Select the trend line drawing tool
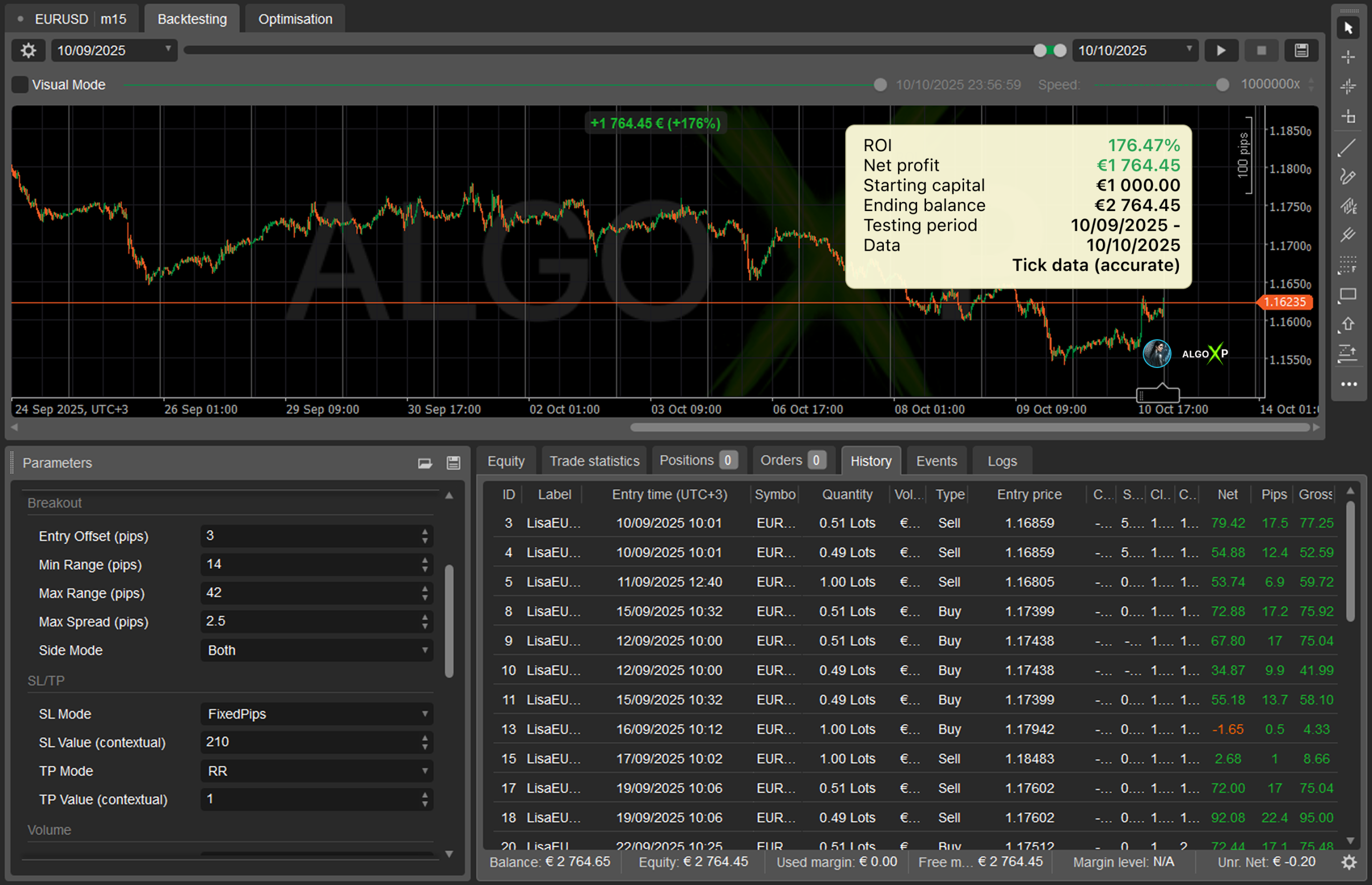 (1347, 148)
